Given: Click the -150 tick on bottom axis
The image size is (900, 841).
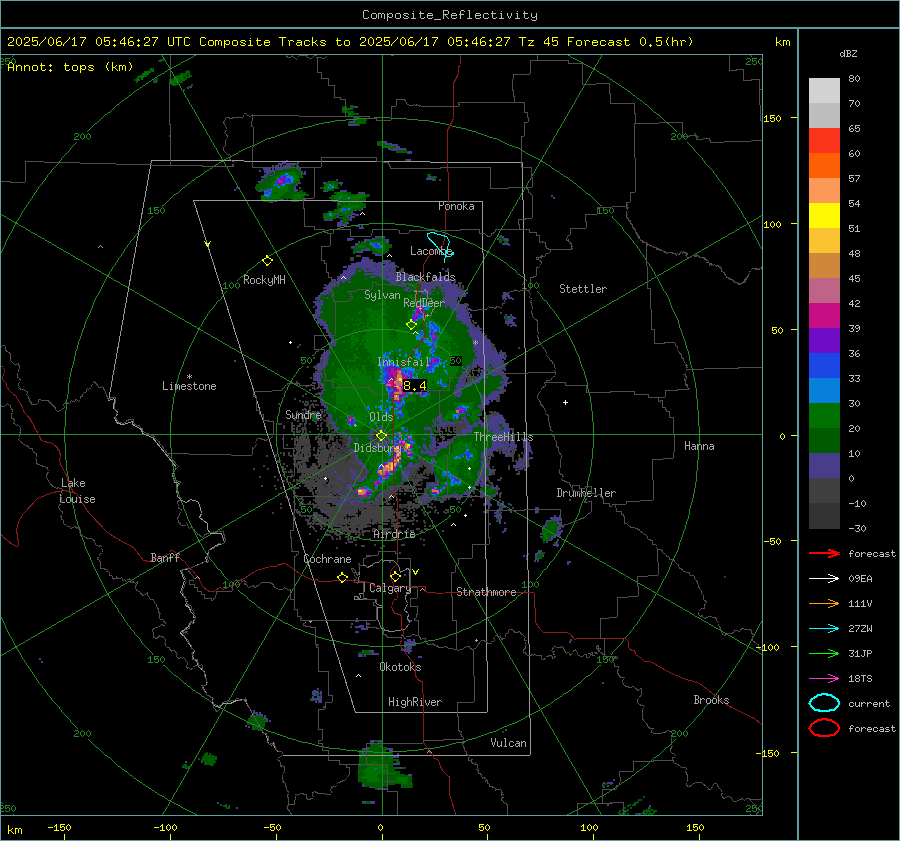Looking at the screenshot, I should 59,827.
